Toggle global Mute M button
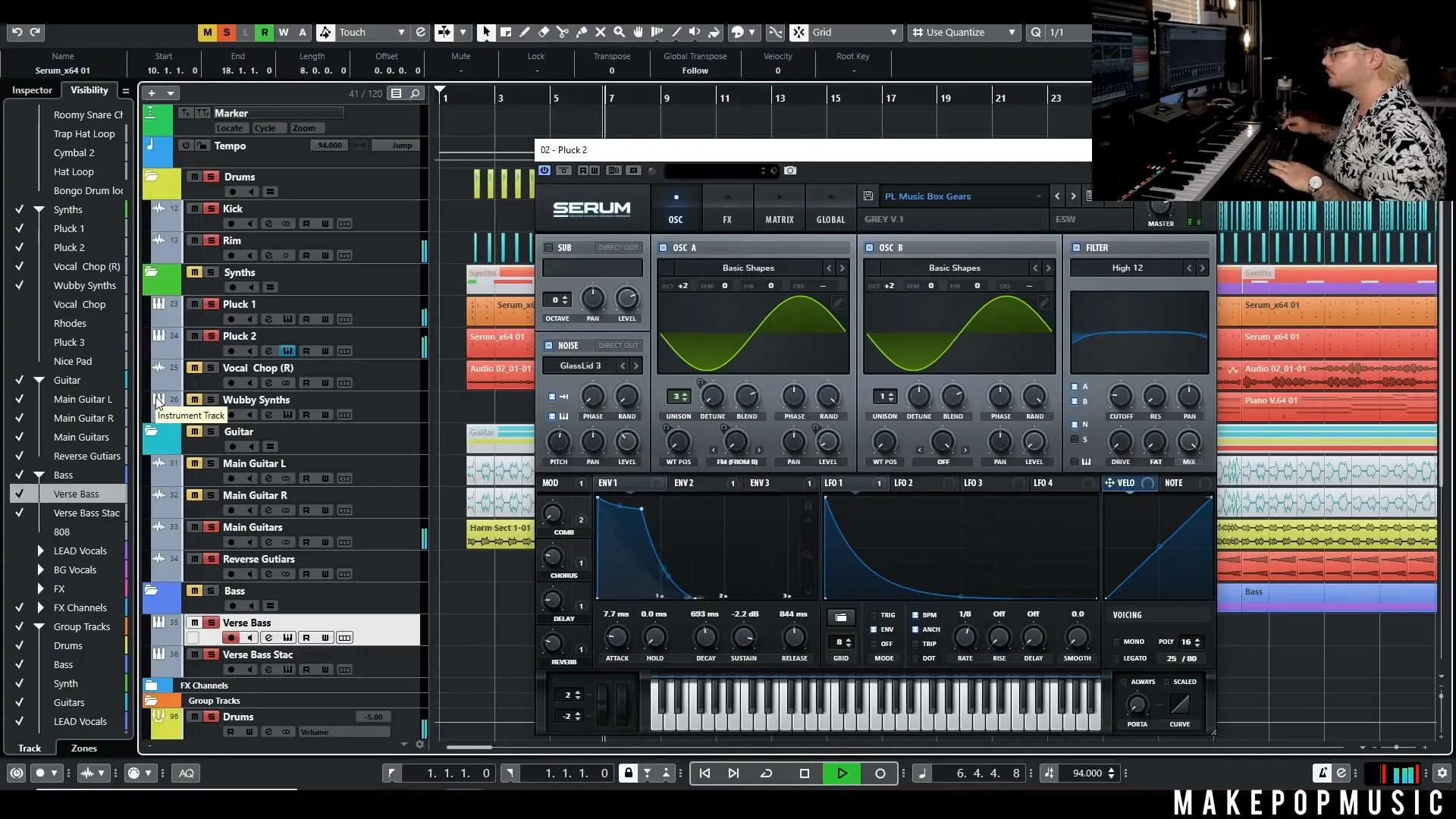The image size is (1456, 819). 208,32
